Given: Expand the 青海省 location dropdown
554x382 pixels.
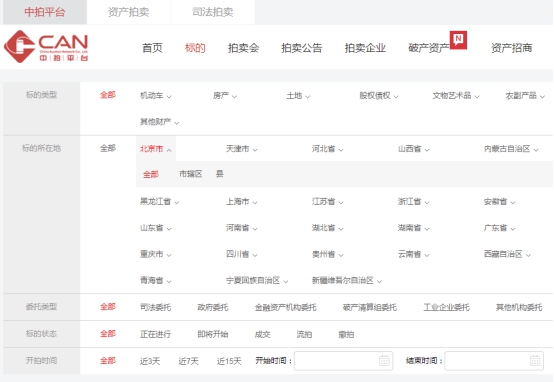Looking at the screenshot, I should tap(156, 281).
